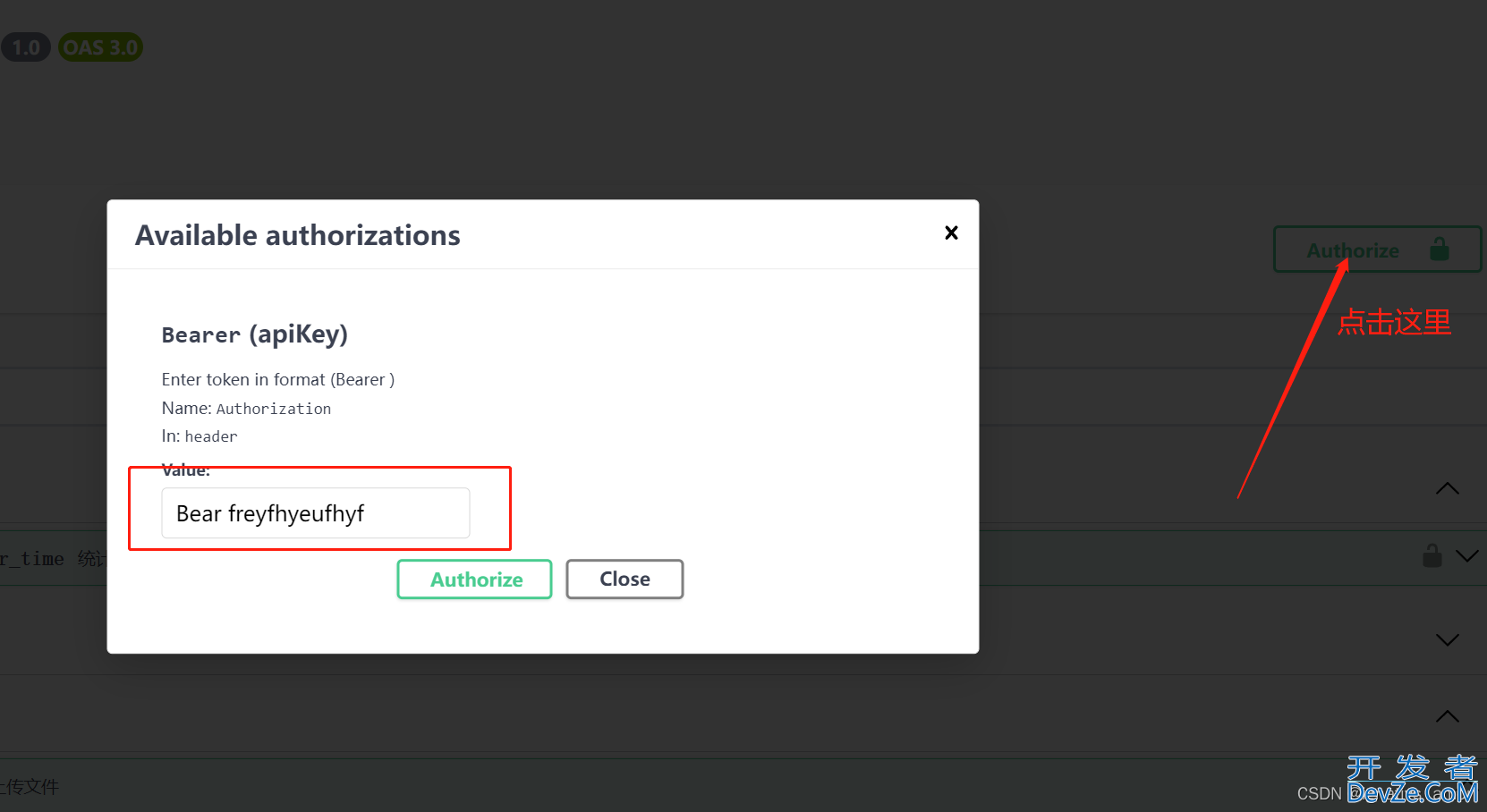Select the 'Enter token in format (Bearer )' text

tap(278, 379)
